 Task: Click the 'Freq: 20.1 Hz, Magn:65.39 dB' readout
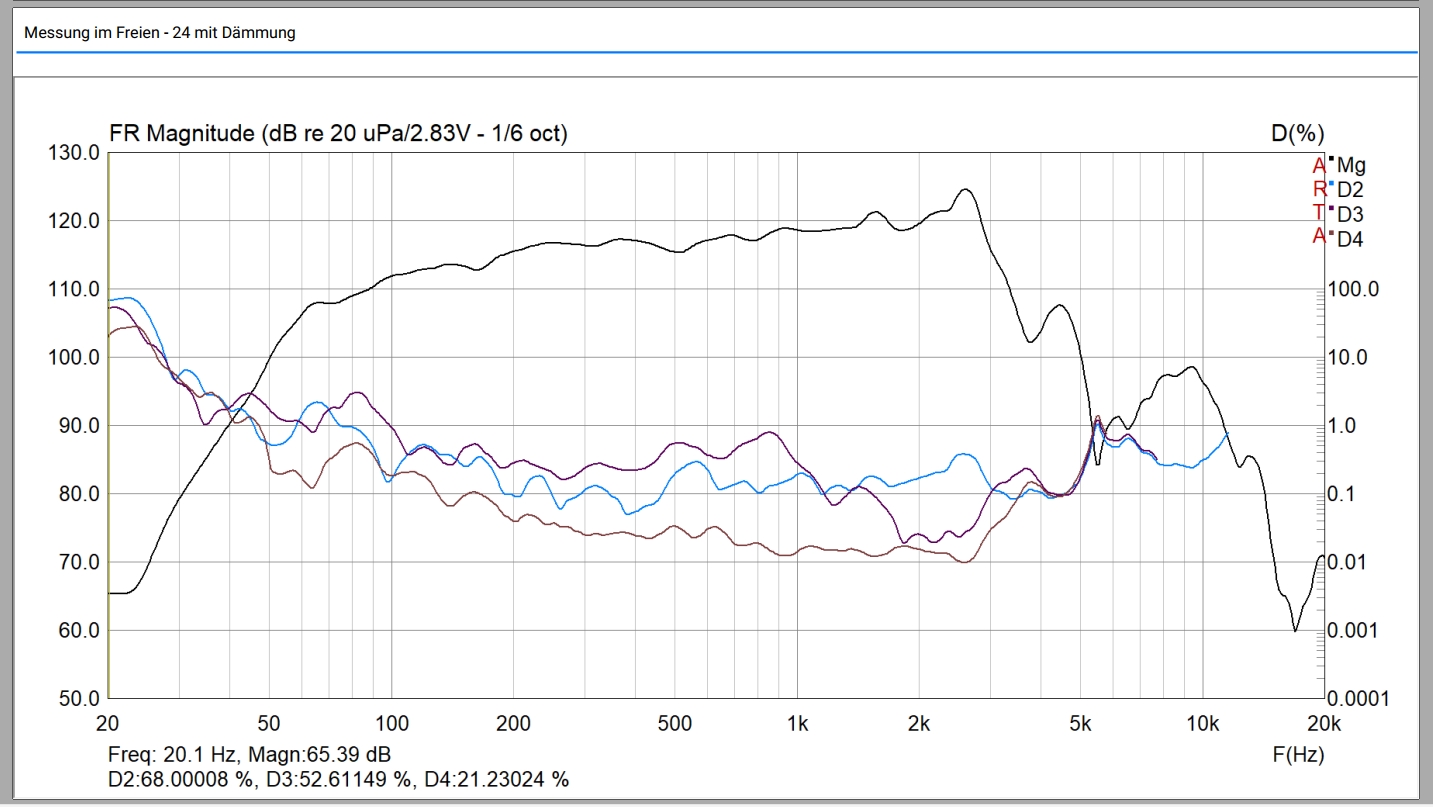pos(249,754)
